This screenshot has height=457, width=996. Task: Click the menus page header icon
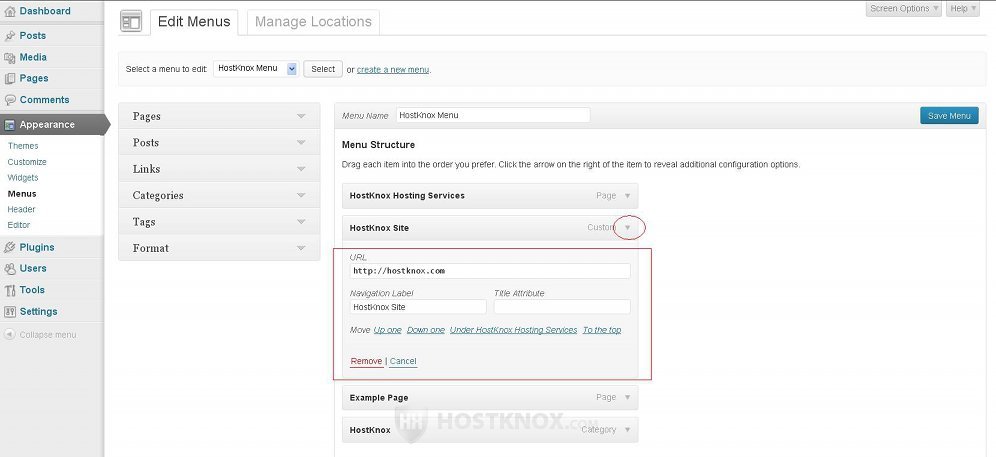pos(131,22)
